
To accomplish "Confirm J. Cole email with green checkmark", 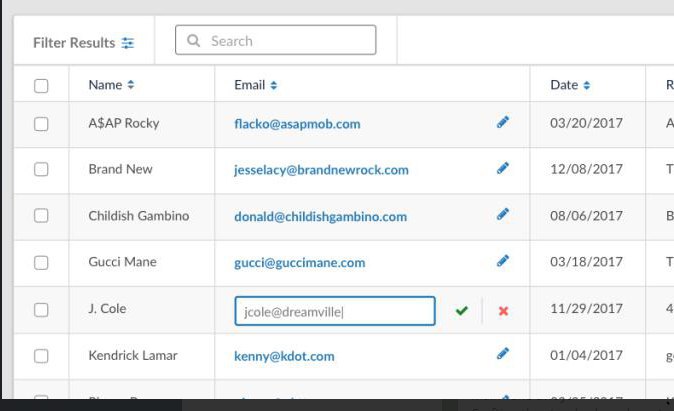I will point(462,310).
